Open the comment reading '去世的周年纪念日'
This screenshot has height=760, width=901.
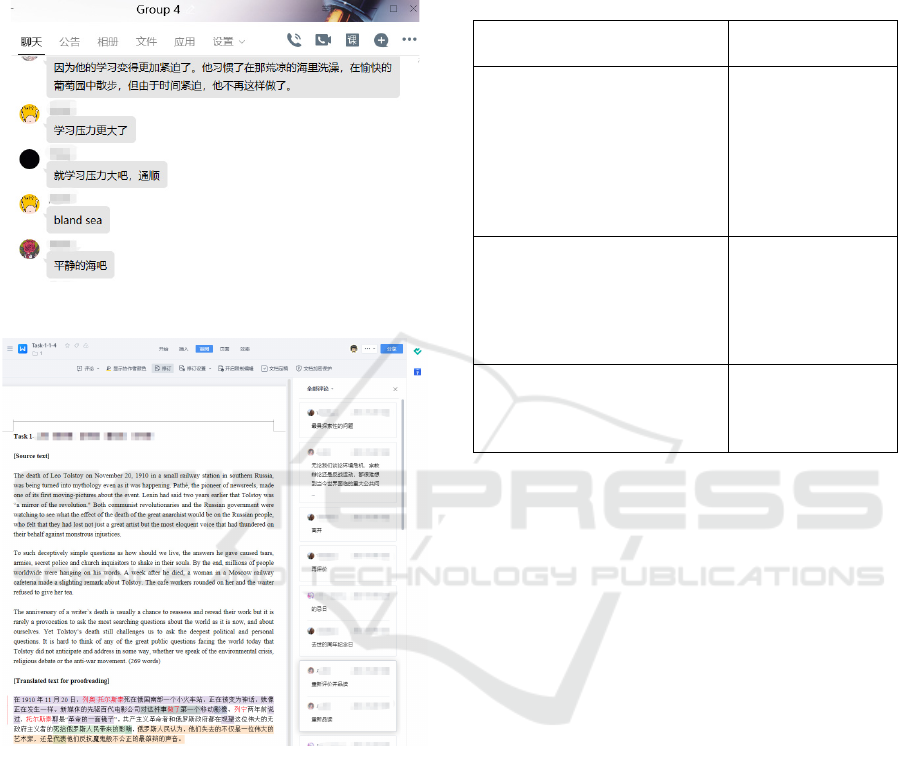pyautogui.click(x=348, y=638)
